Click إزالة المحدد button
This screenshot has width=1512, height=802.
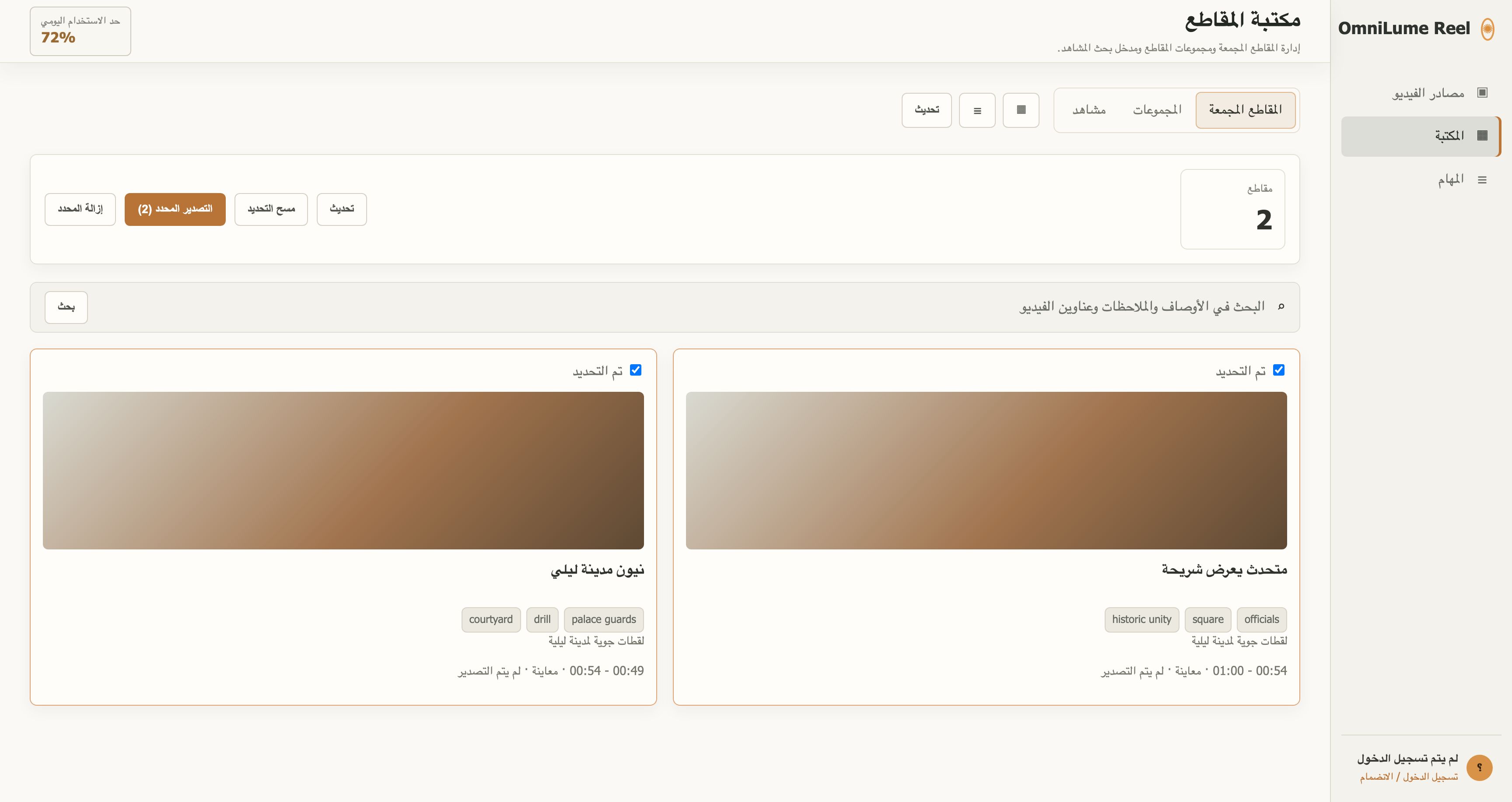click(x=80, y=209)
